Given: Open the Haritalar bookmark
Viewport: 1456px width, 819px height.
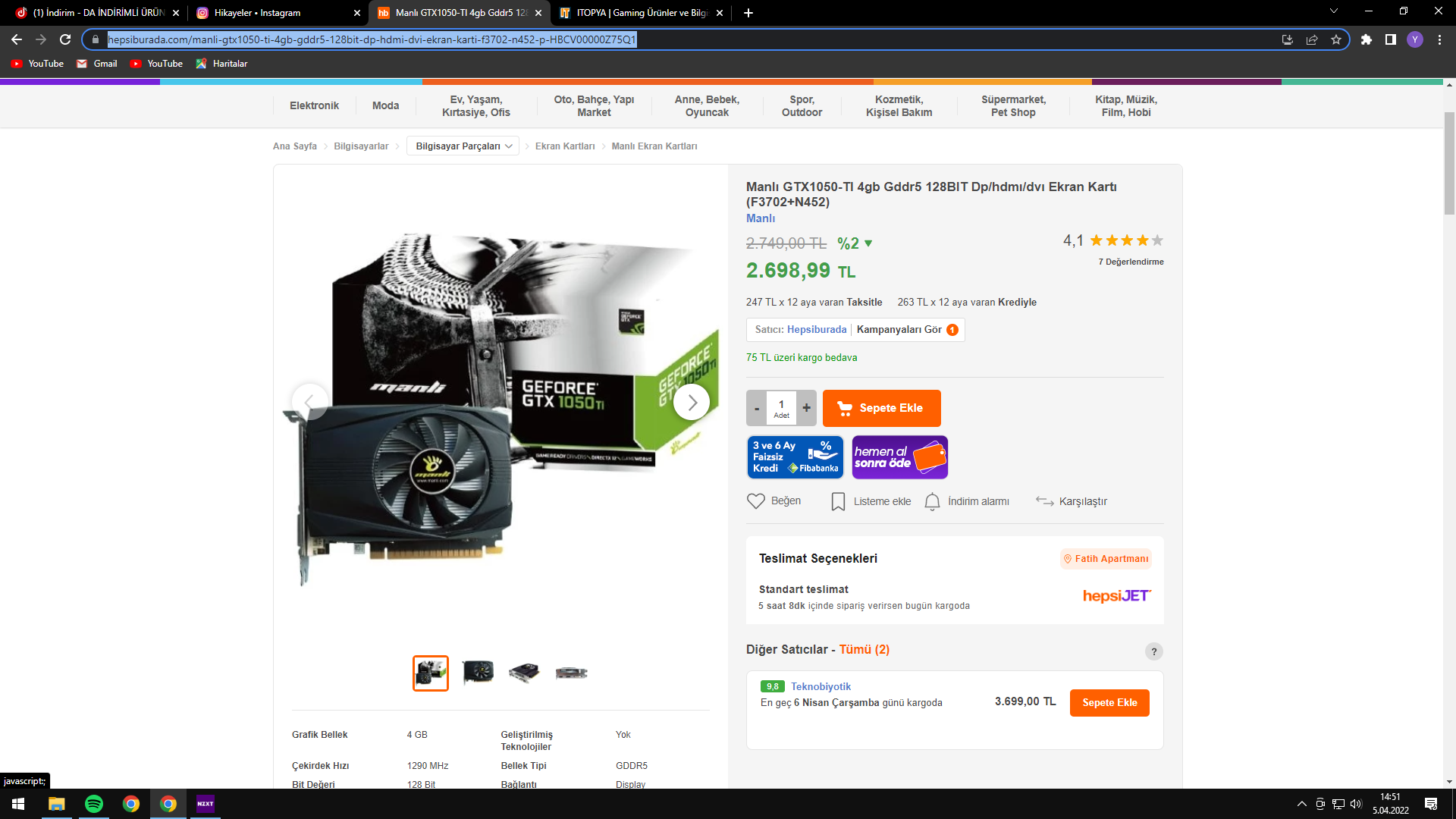Looking at the screenshot, I should tap(221, 64).
